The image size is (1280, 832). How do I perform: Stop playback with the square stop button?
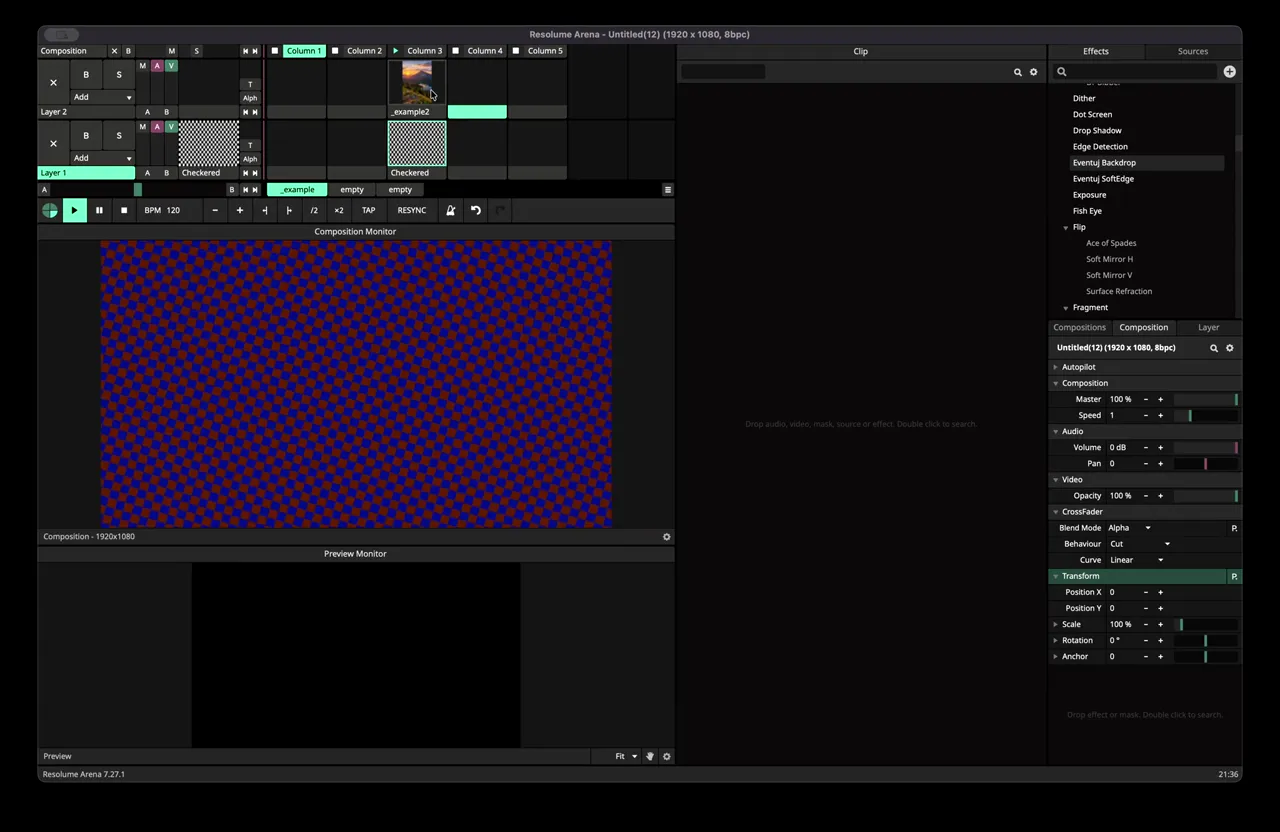(x=124, y=210)
